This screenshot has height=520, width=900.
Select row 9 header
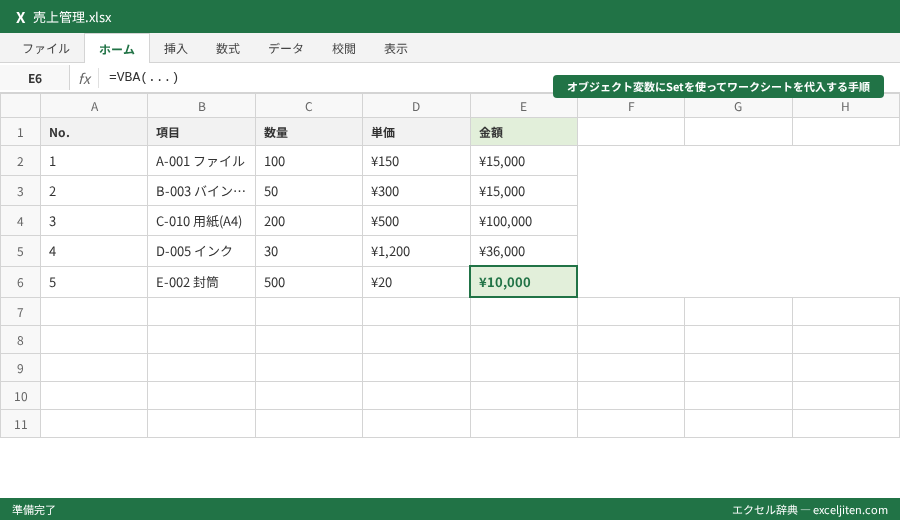tap(20, 368)
